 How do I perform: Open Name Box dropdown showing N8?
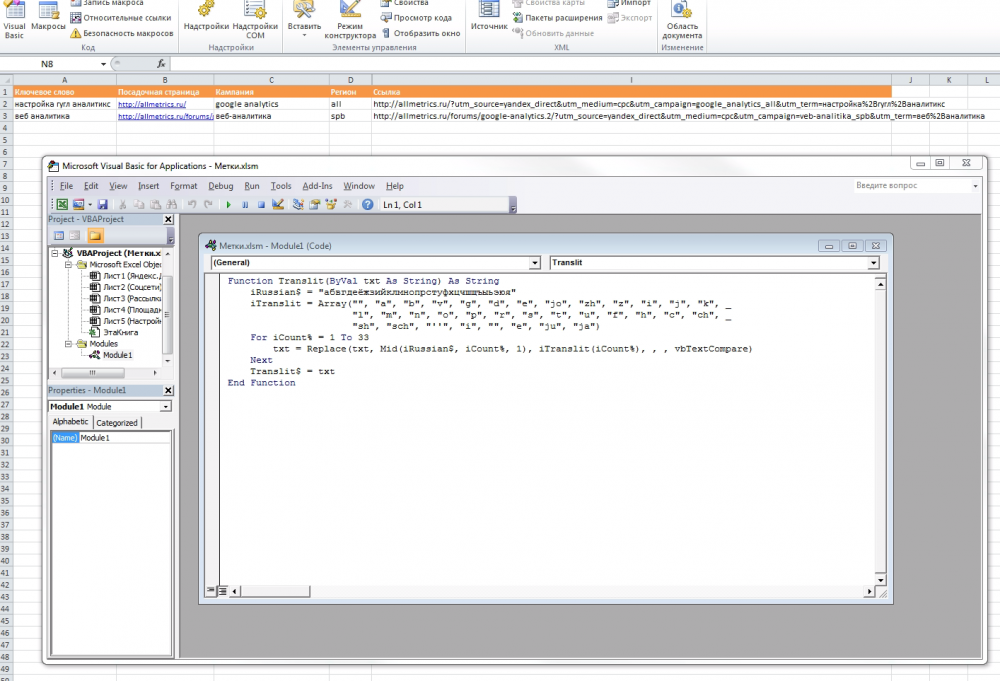point(103,64)
